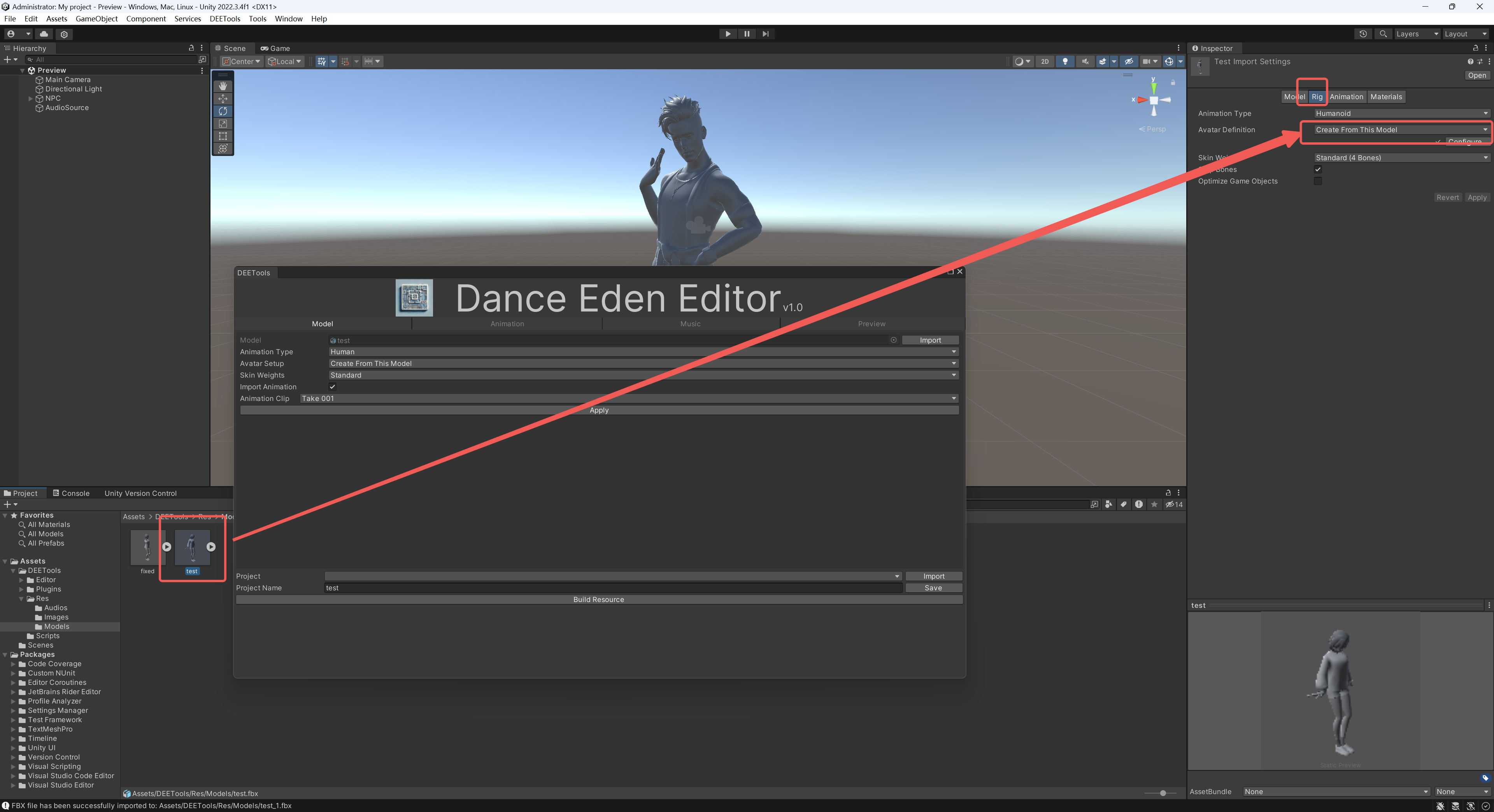Toggle hidden objects visibility in Scene

click(1129, 61)
